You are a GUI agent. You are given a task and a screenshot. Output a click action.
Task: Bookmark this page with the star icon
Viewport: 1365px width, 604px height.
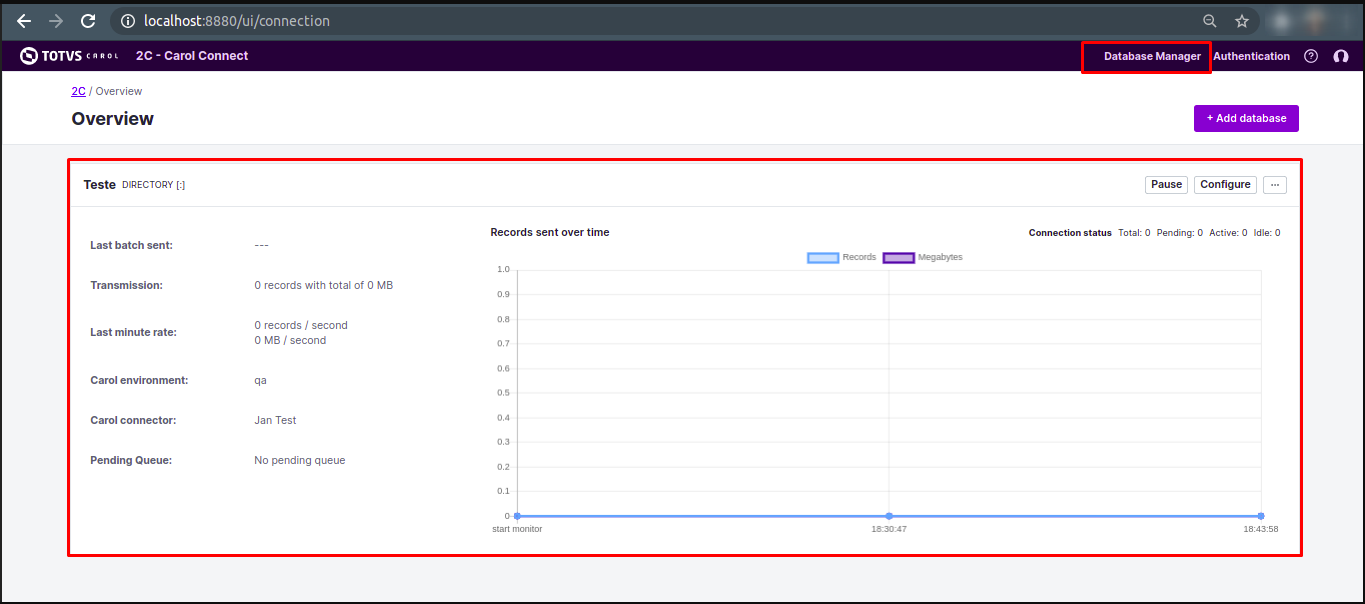pos(1241,21)
